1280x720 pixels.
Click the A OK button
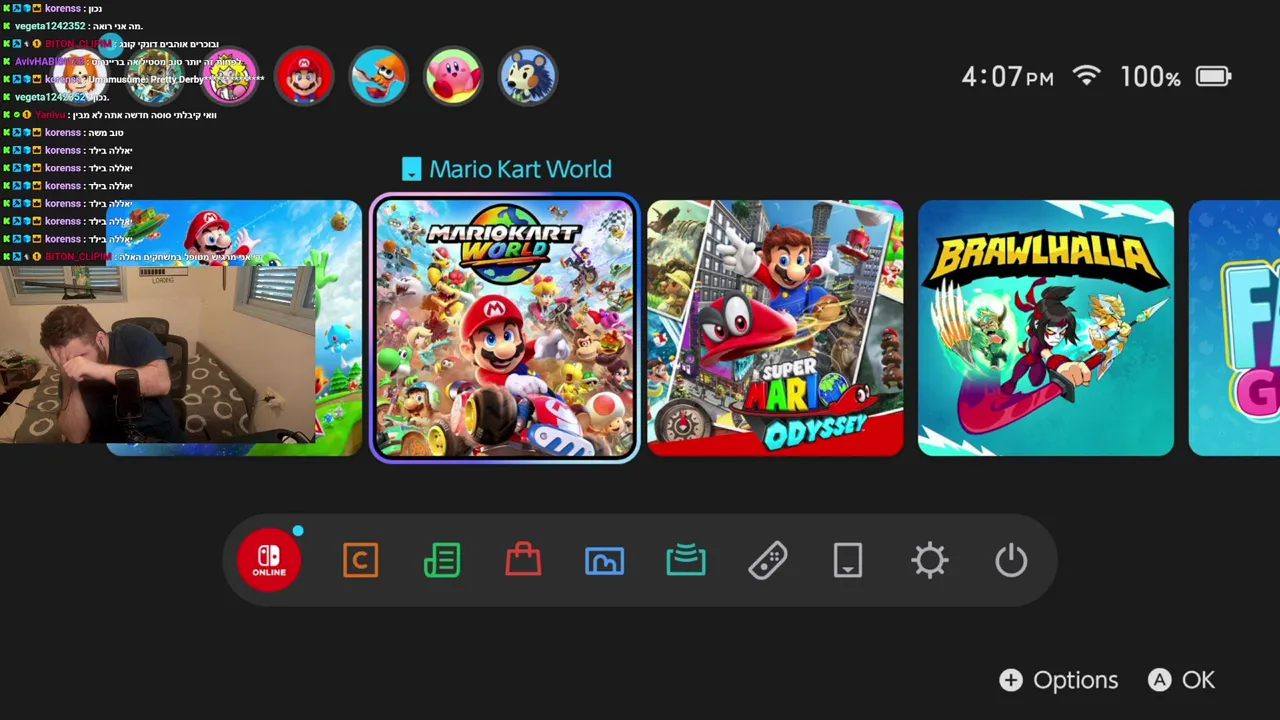1181,680
